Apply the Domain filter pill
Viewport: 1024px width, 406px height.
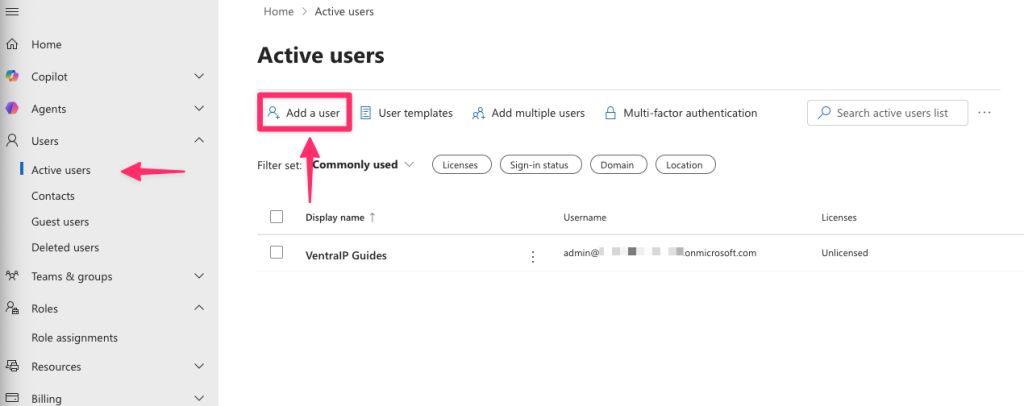point(618,165)
